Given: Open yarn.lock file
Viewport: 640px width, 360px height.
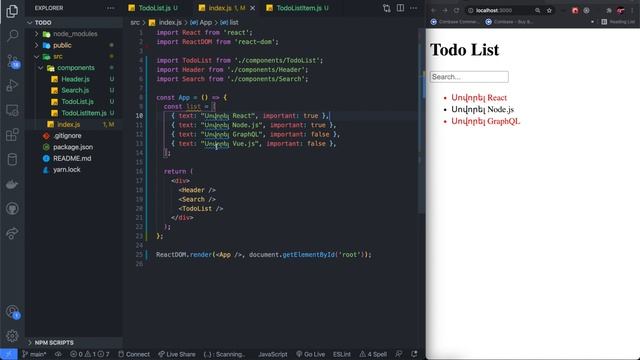Looking at the screenshot, I should (x=67, y=170).
